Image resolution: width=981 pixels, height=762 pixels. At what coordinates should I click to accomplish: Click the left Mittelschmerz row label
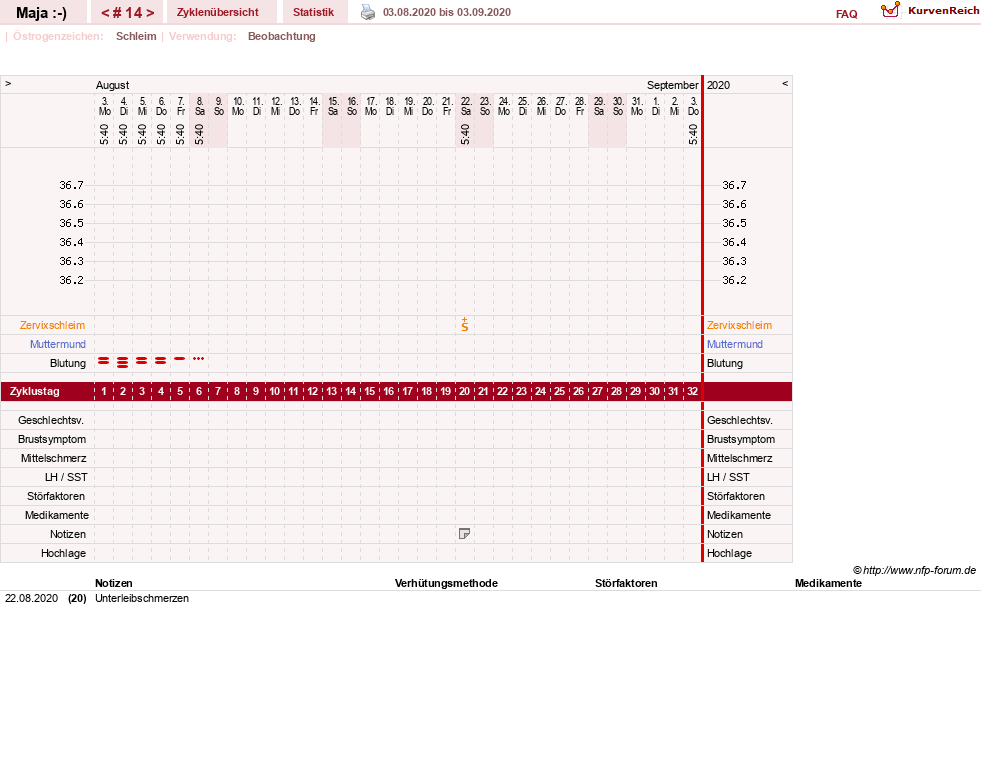point(54,459)
